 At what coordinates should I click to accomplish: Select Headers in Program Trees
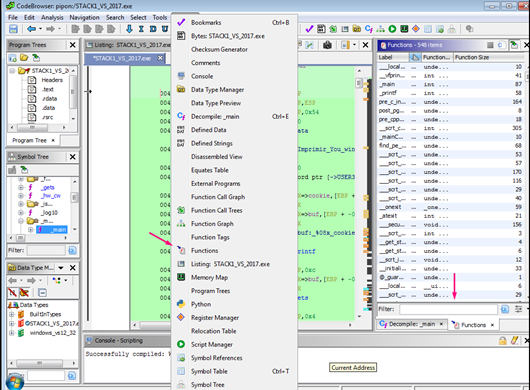click(x=52, y=80)
